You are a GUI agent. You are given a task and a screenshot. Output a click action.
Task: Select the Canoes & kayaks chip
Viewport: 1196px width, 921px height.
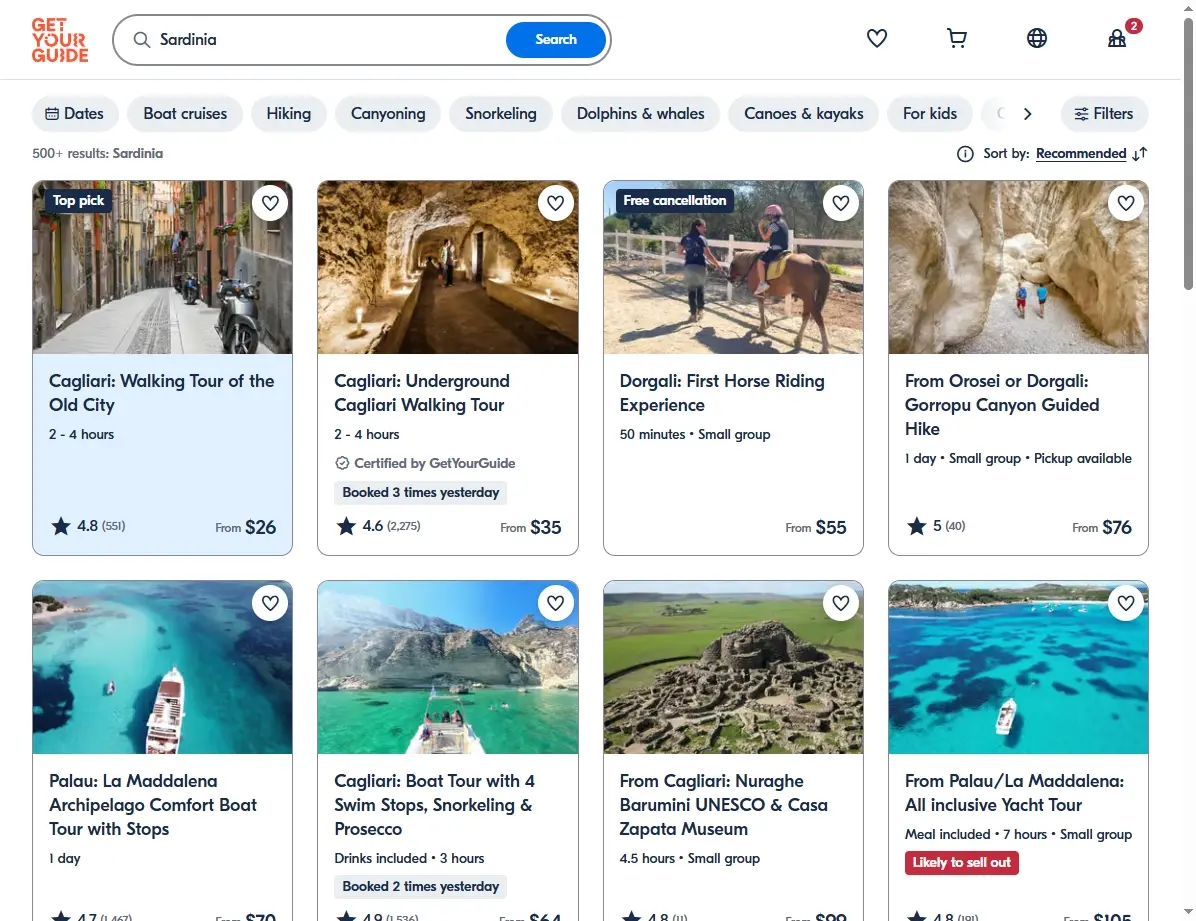click(x=804, y=114)
